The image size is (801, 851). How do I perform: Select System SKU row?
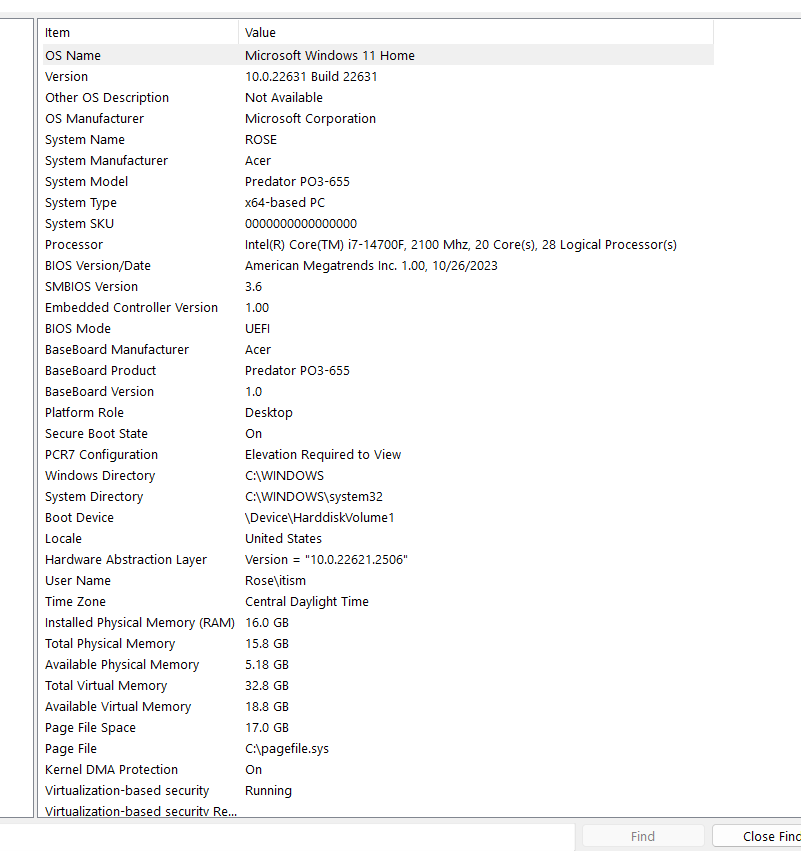point(378,224)
